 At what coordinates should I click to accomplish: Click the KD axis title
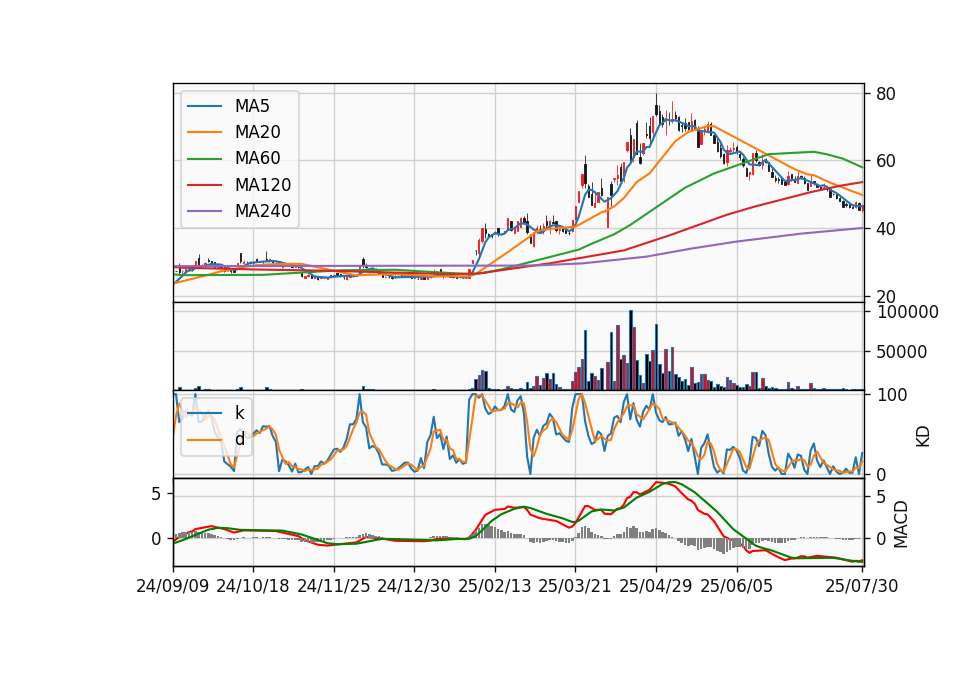(923, 437)
